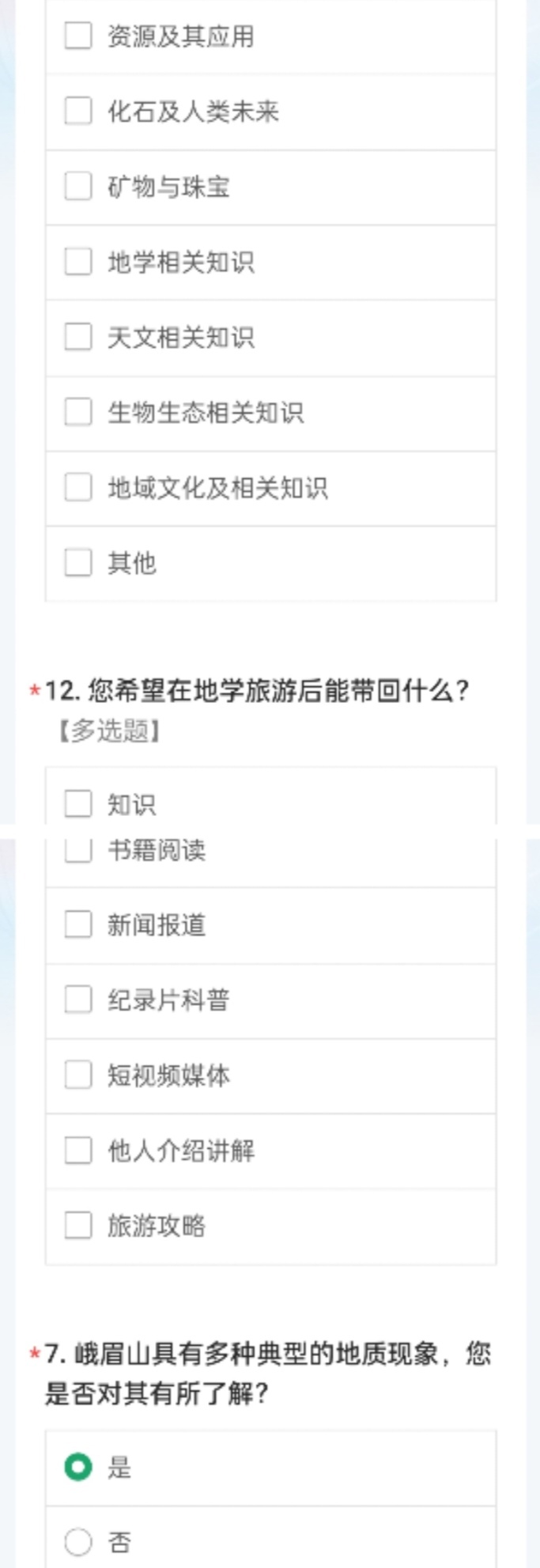Click the 多选题 label
Screen dimensions: 540x1568
pyautogui.click(x=110, y=731)
